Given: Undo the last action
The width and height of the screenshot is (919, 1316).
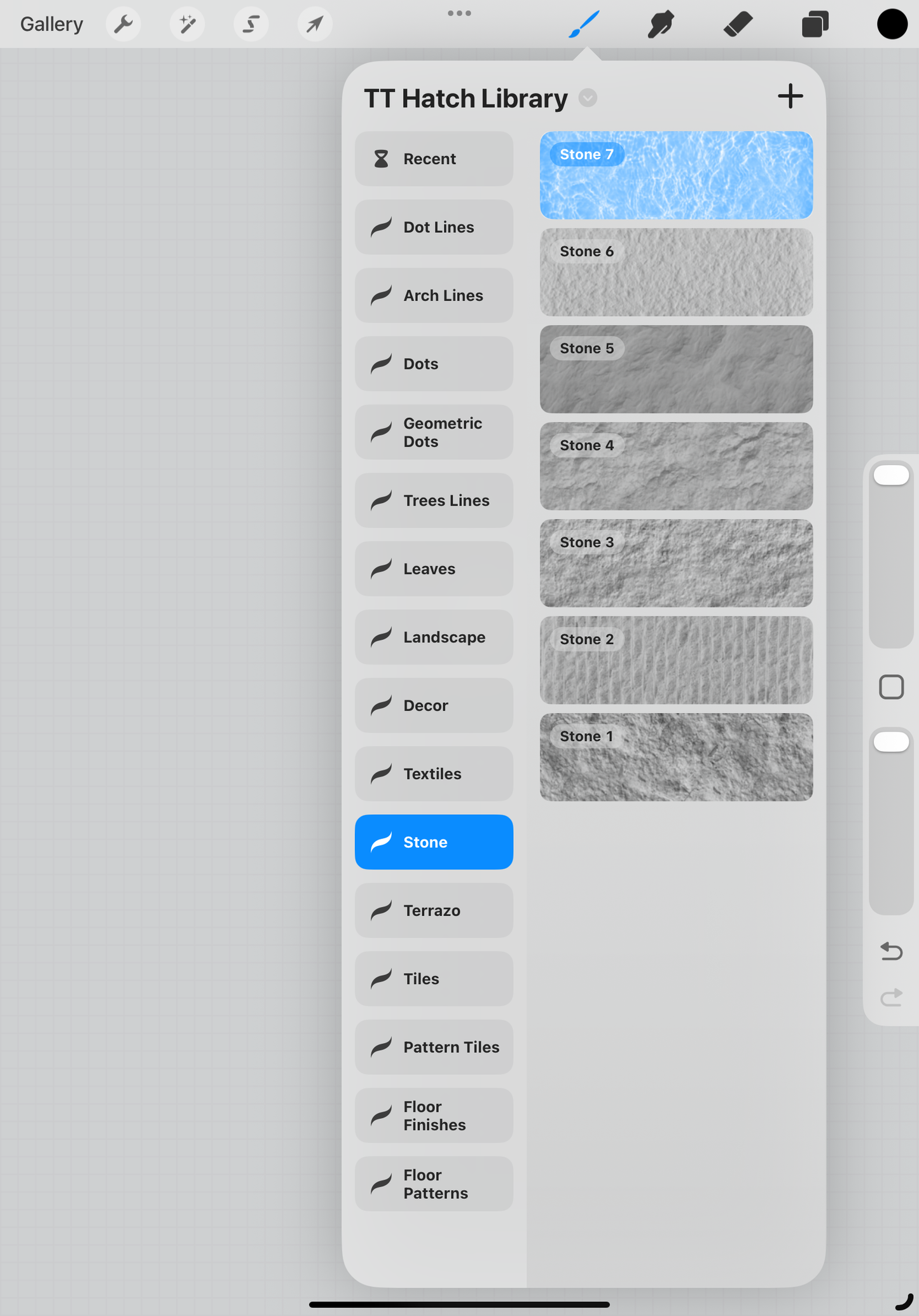Looking at the screenshot, I should 891,951.
